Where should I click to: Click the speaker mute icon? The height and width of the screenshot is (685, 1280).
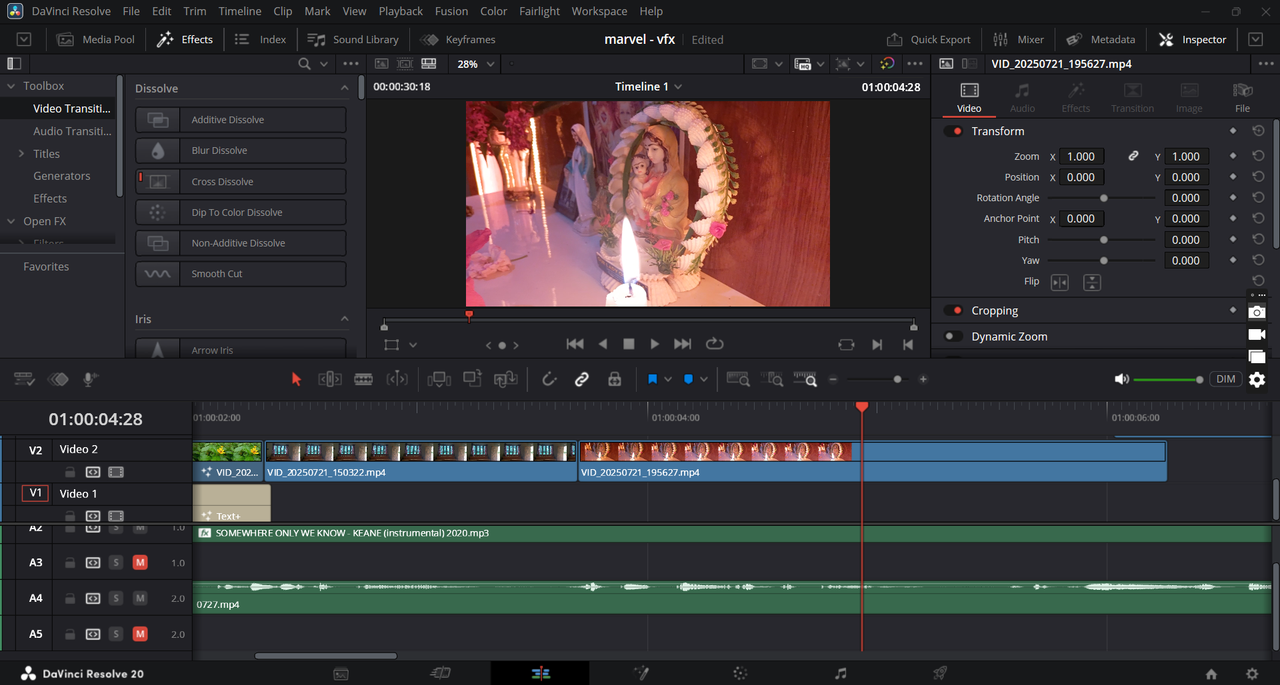(x=1122, y=379)
